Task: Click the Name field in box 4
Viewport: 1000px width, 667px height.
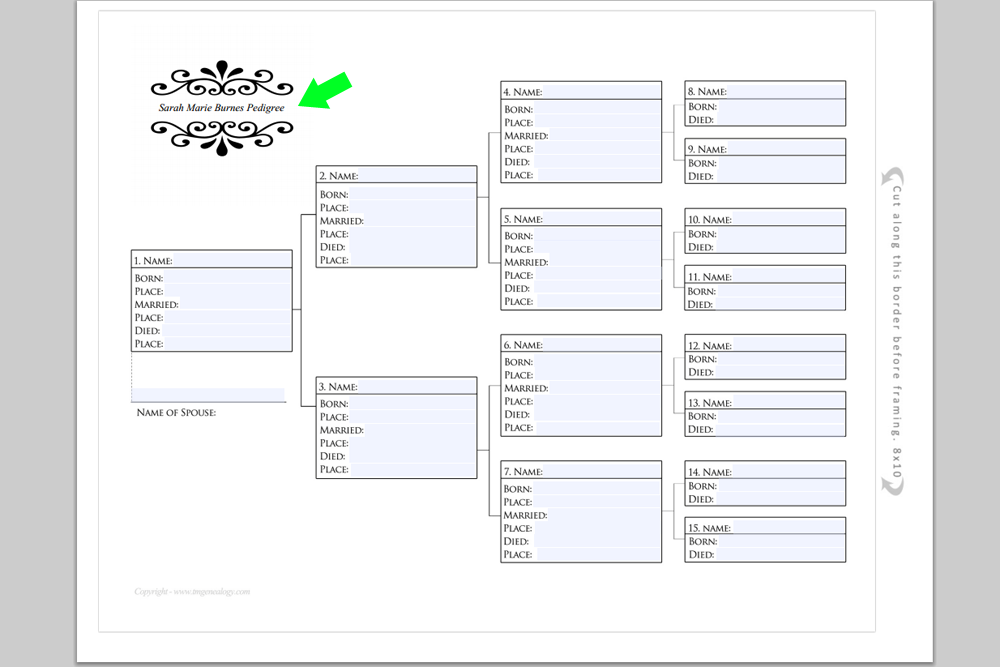Action: click(601, 92)
